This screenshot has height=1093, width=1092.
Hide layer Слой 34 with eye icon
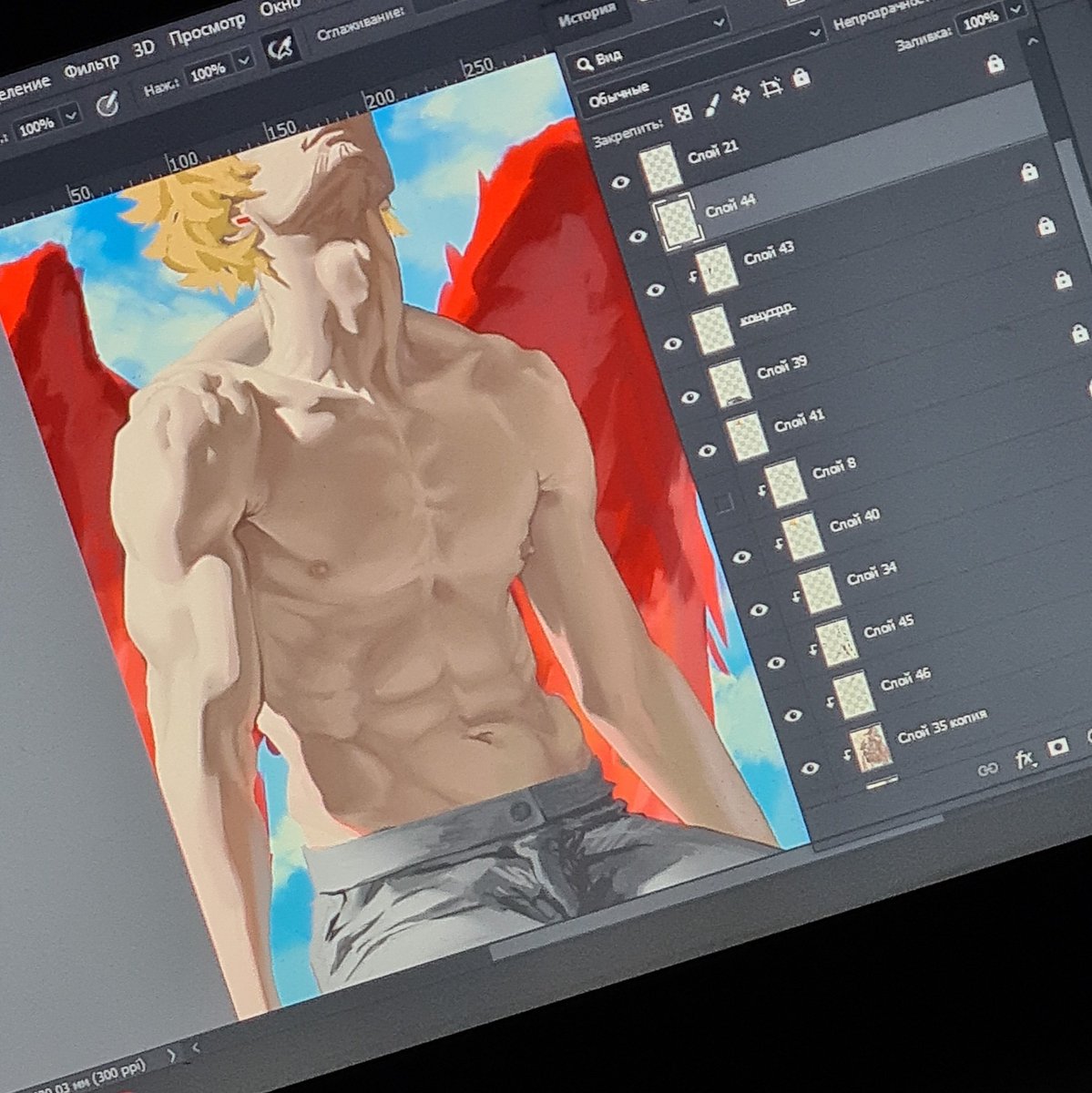(x=758, y=608)
